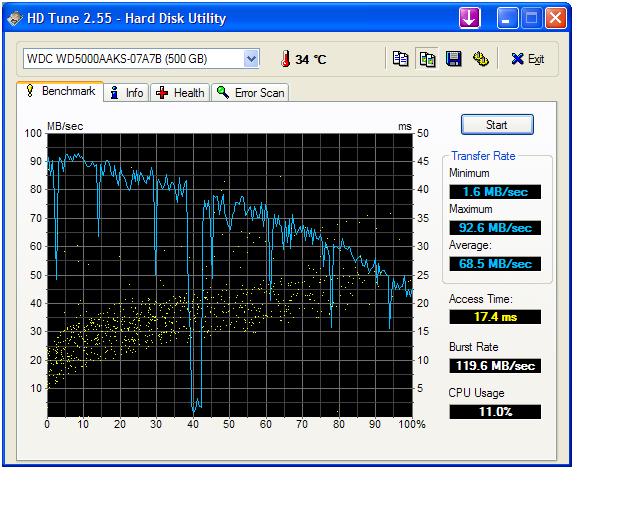The width and height of the screenshot is (640, 512).
Task: Click the thermometer temperature icon
Action: click(283, 59)
